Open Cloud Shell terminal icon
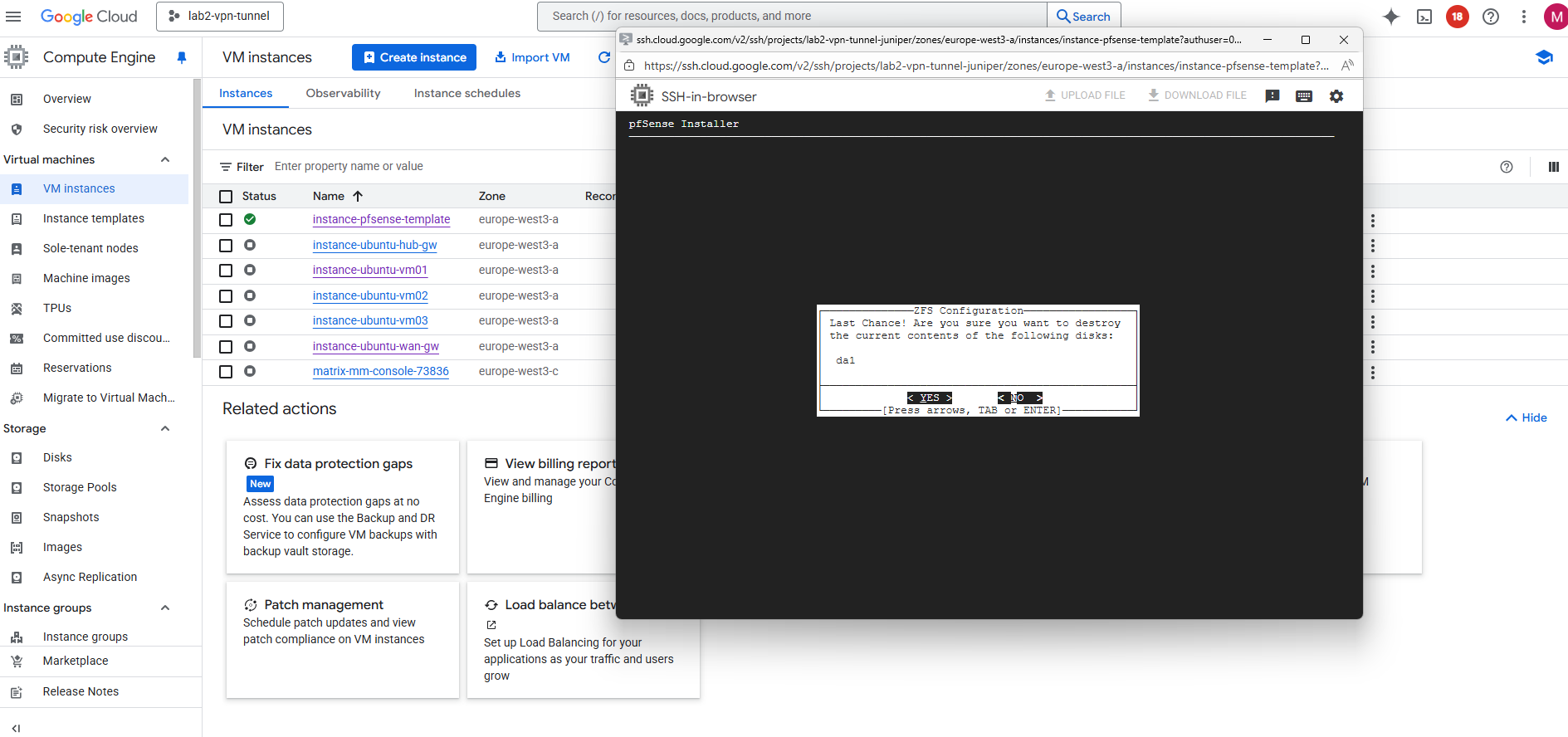 (1424, 17)
